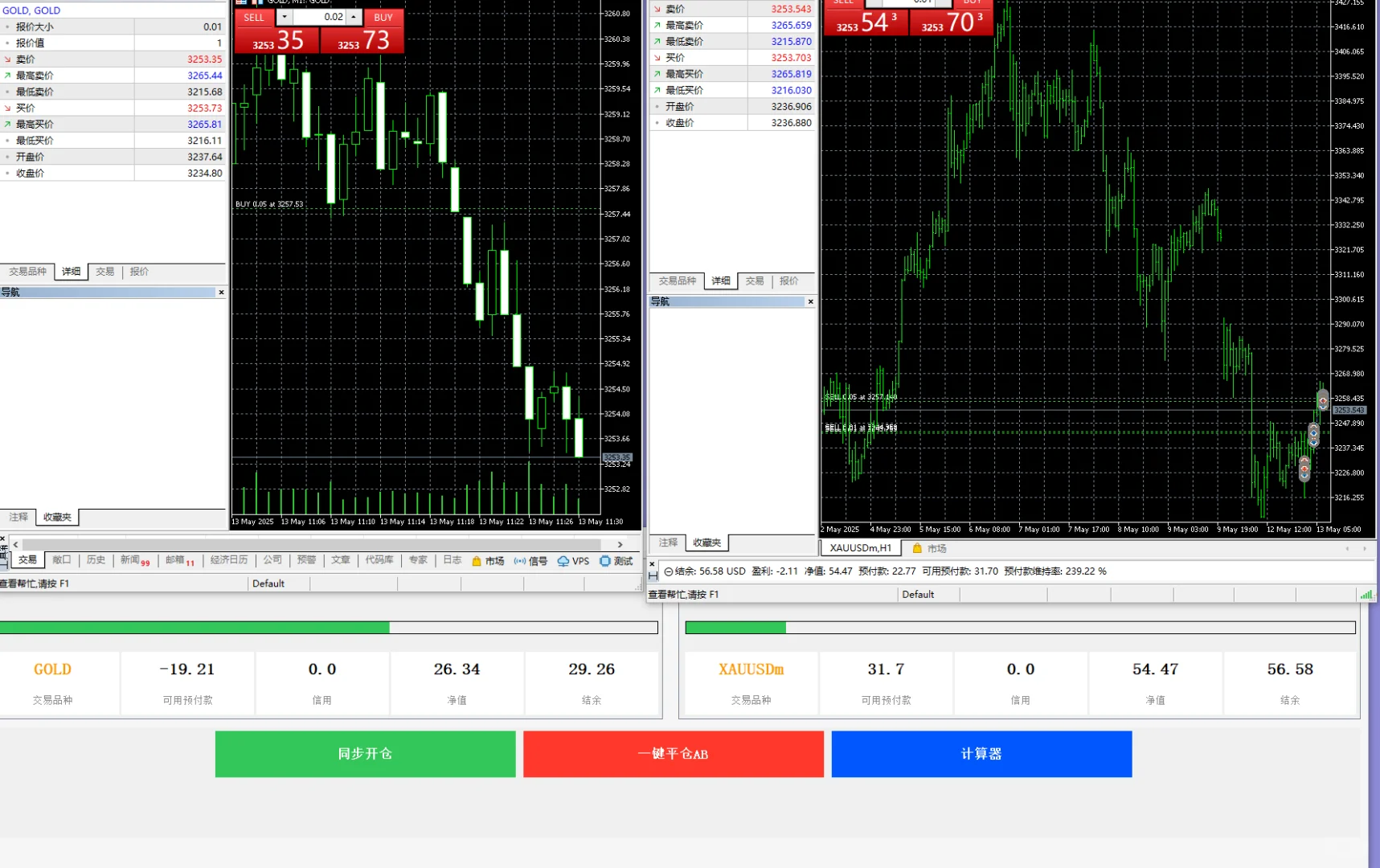Open the 市场 tab beside XAUUSDm,H1
The image size is (1380, 868).
pyautogui.click(x=929, y=548)
